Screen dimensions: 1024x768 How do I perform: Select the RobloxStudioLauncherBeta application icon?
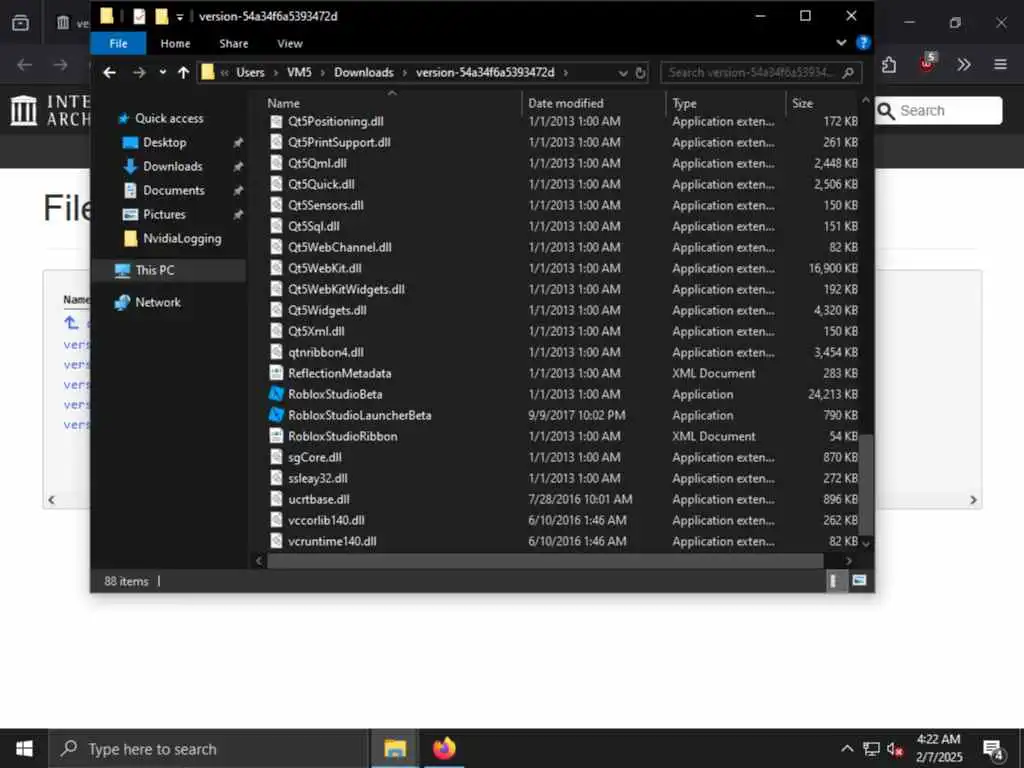[x=276, y=415]
